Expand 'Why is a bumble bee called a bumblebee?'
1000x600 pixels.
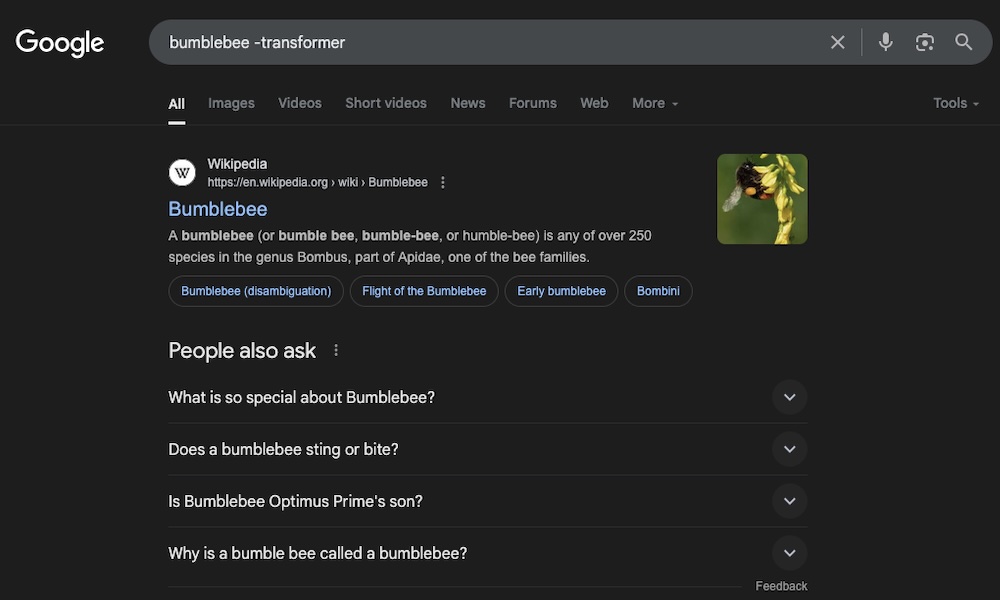tap(488, 553)
